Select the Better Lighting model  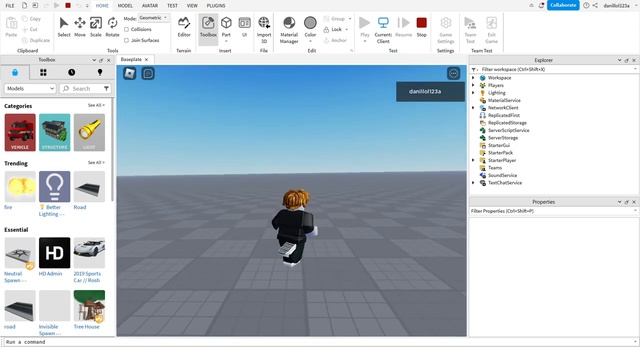click(54, 194)
